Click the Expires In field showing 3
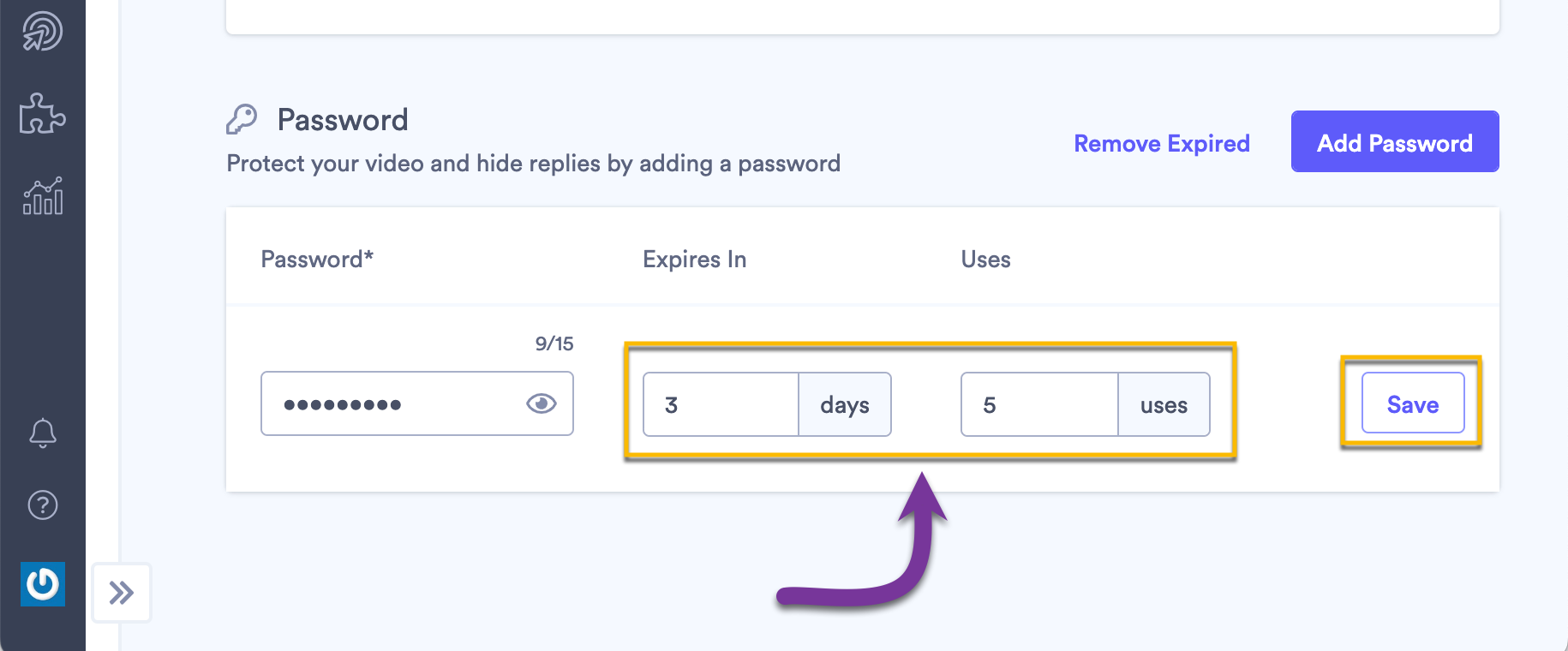1568x651 pixels. [x=720, y=404]
